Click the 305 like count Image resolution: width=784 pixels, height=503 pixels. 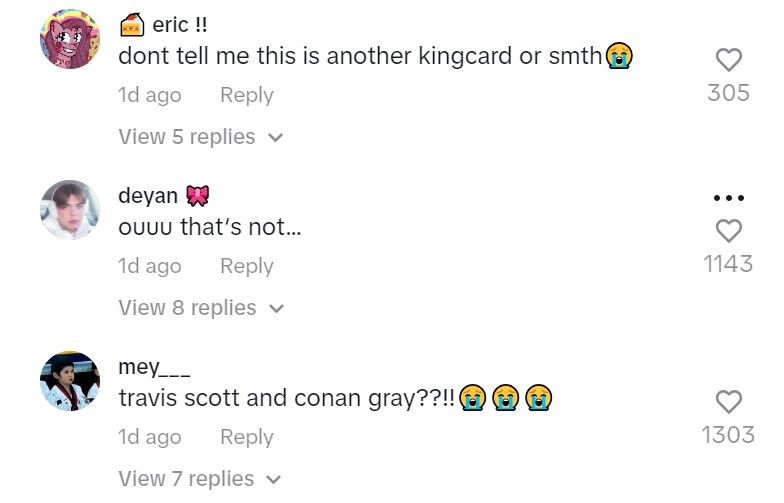tap(728, 93)
